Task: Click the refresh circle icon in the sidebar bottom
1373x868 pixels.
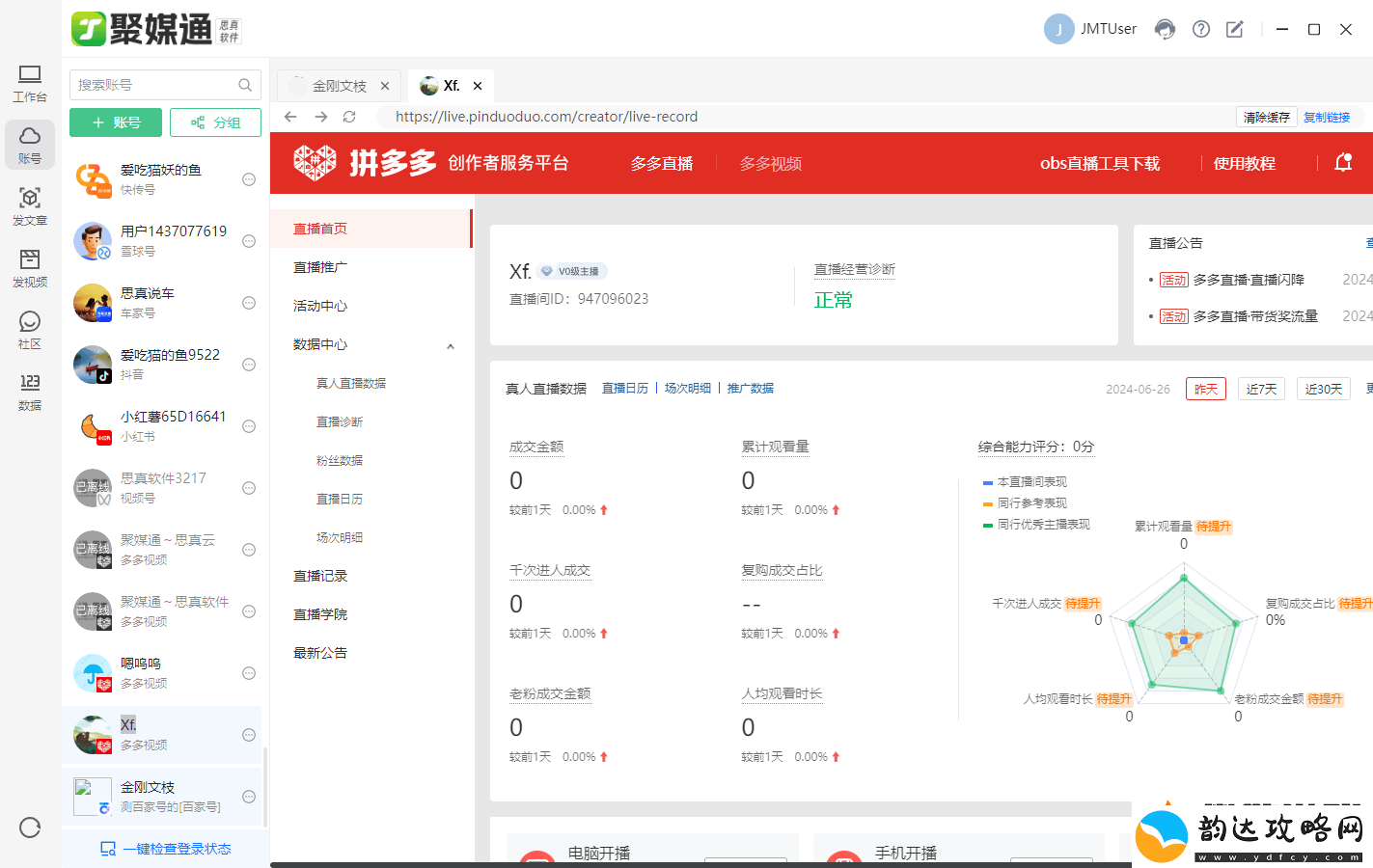Action: [x=30, y=827]
